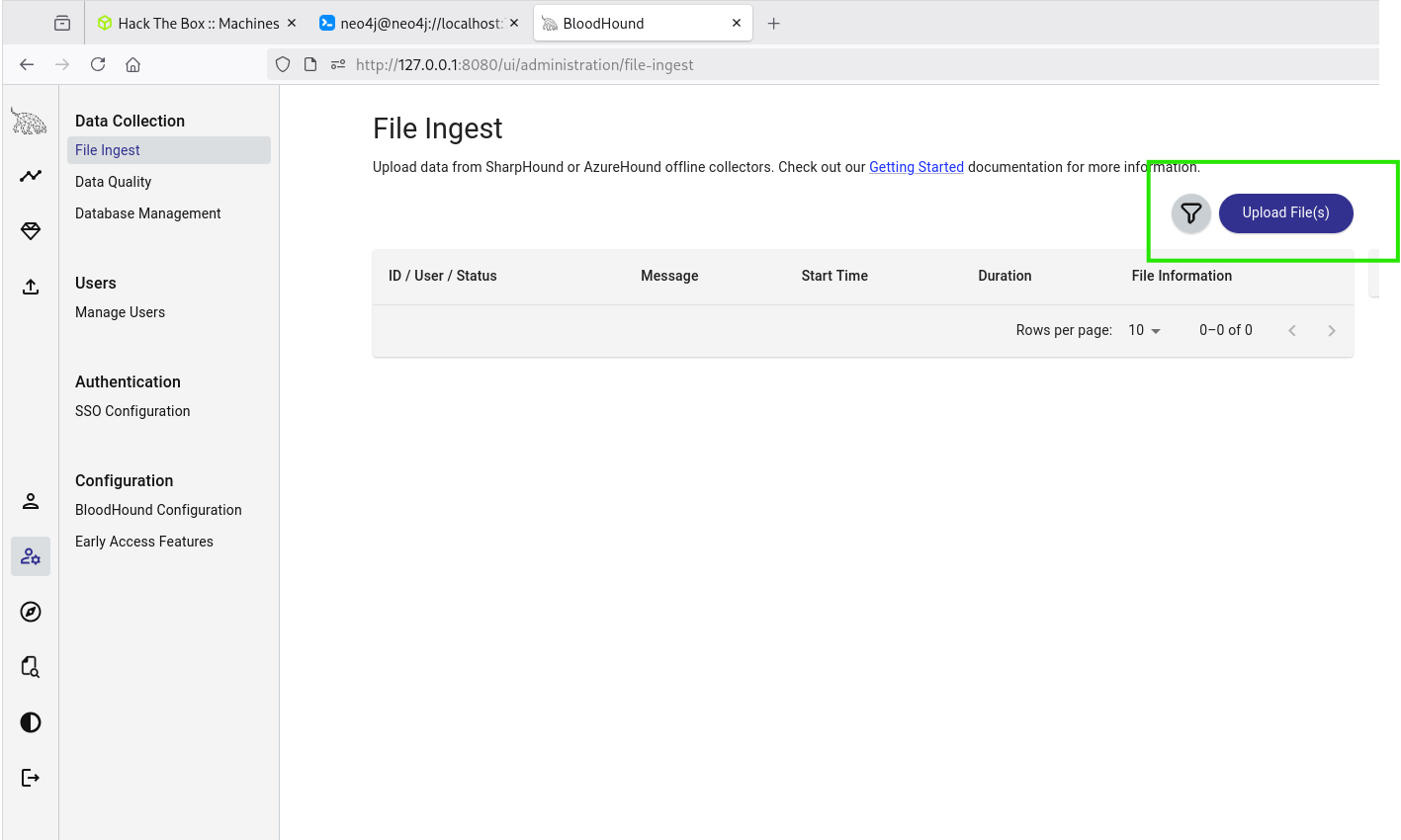The height and width of the screenshot is (840, 1401).
Task: Toggle dark mode with the half-circle icon
Action: click(31, 722)
